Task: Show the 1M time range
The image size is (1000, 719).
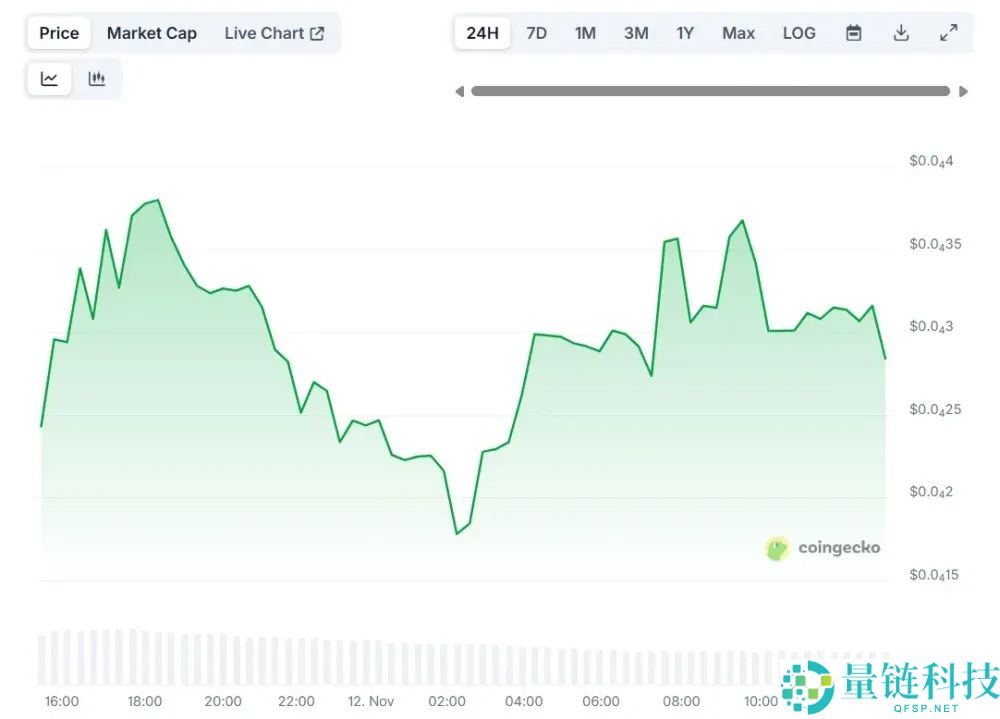Action: 585,33
